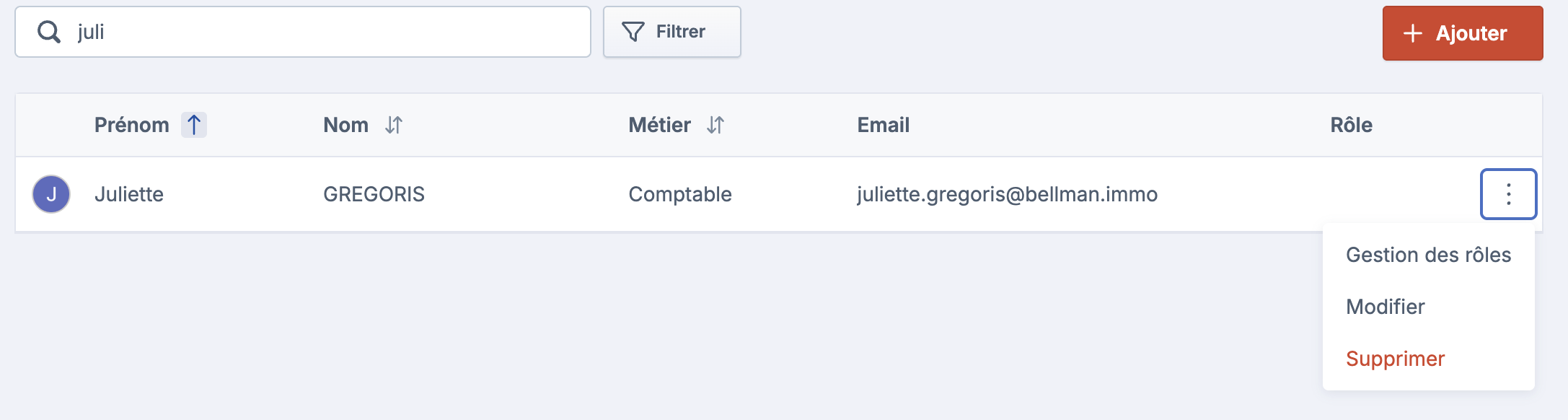The width and height of the screenshot is (1568, 420).
Task: Choose "Supprimer" to delete the user
Action: point(1395,359)
